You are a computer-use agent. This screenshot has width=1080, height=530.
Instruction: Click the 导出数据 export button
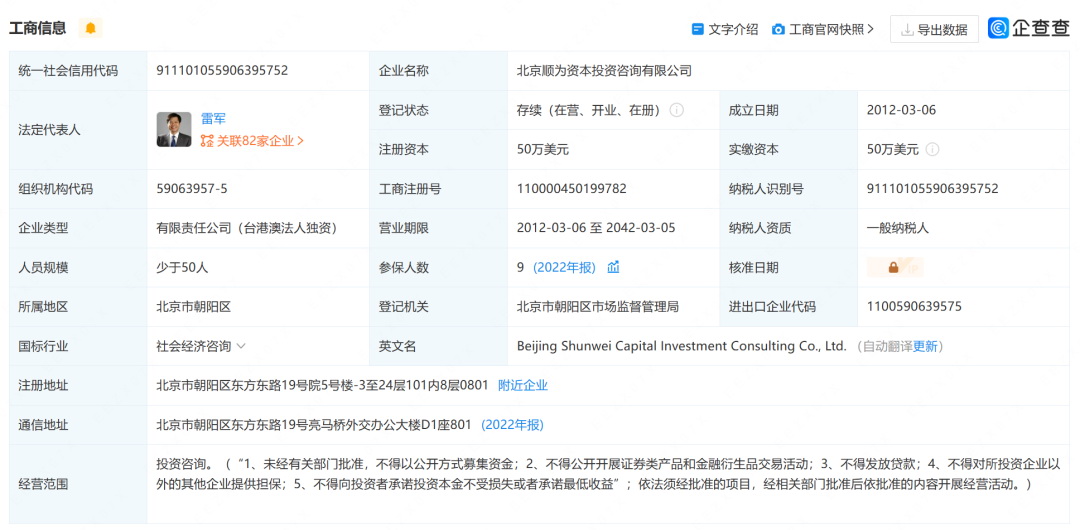934,29
